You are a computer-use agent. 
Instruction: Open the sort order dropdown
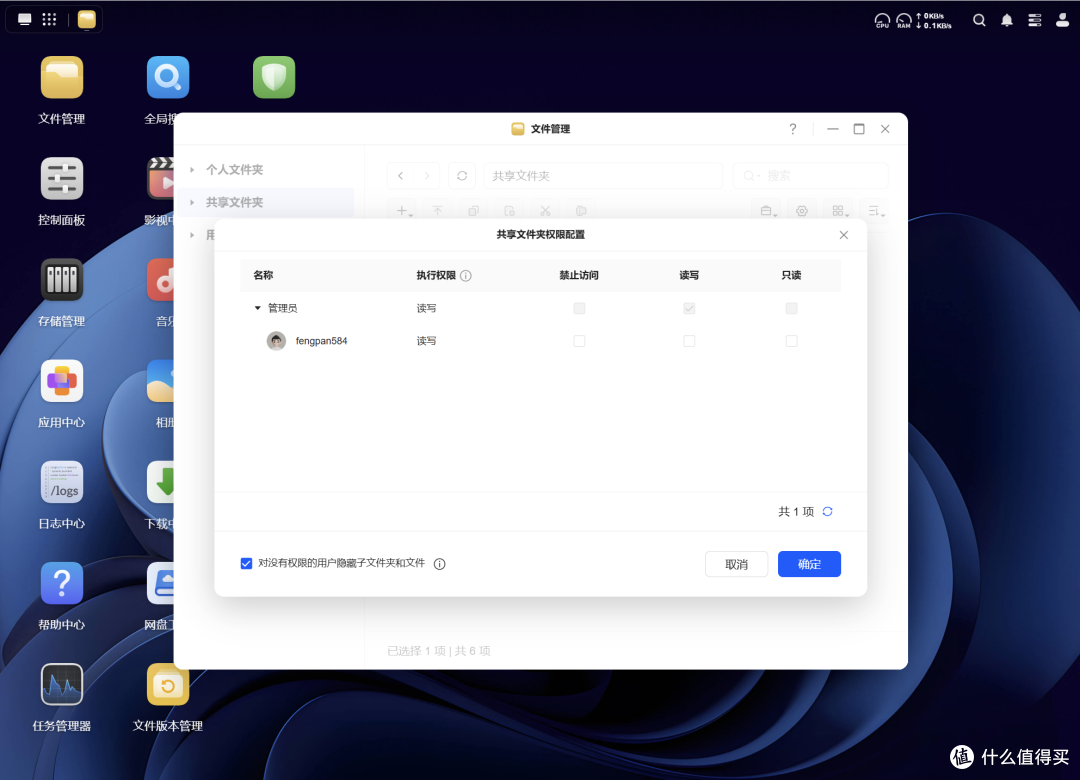tap(875, 211)
